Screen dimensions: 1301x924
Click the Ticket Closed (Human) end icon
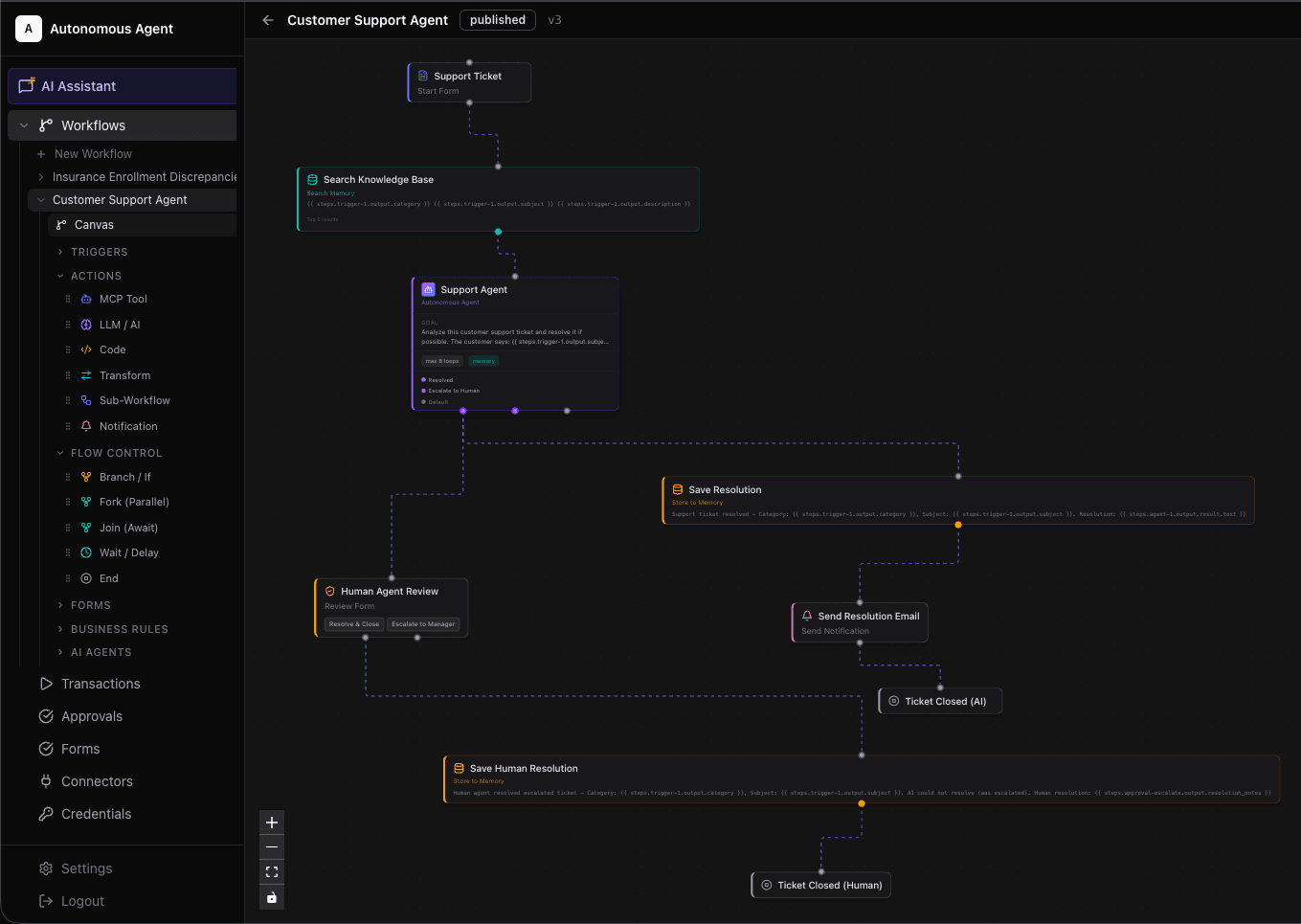pyautogui.click(x=767, y=885)
